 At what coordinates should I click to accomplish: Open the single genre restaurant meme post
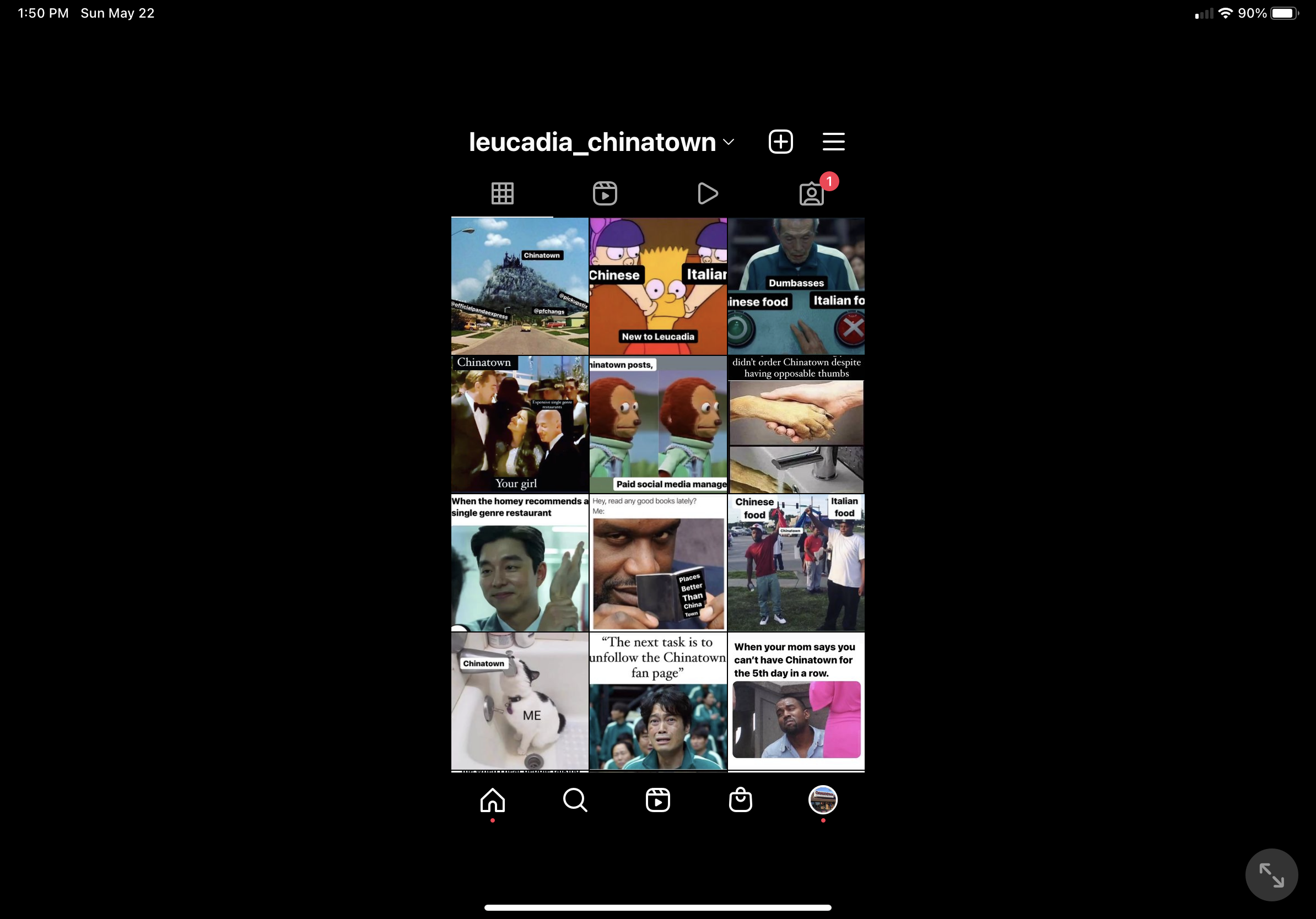(x=519, y=563)
